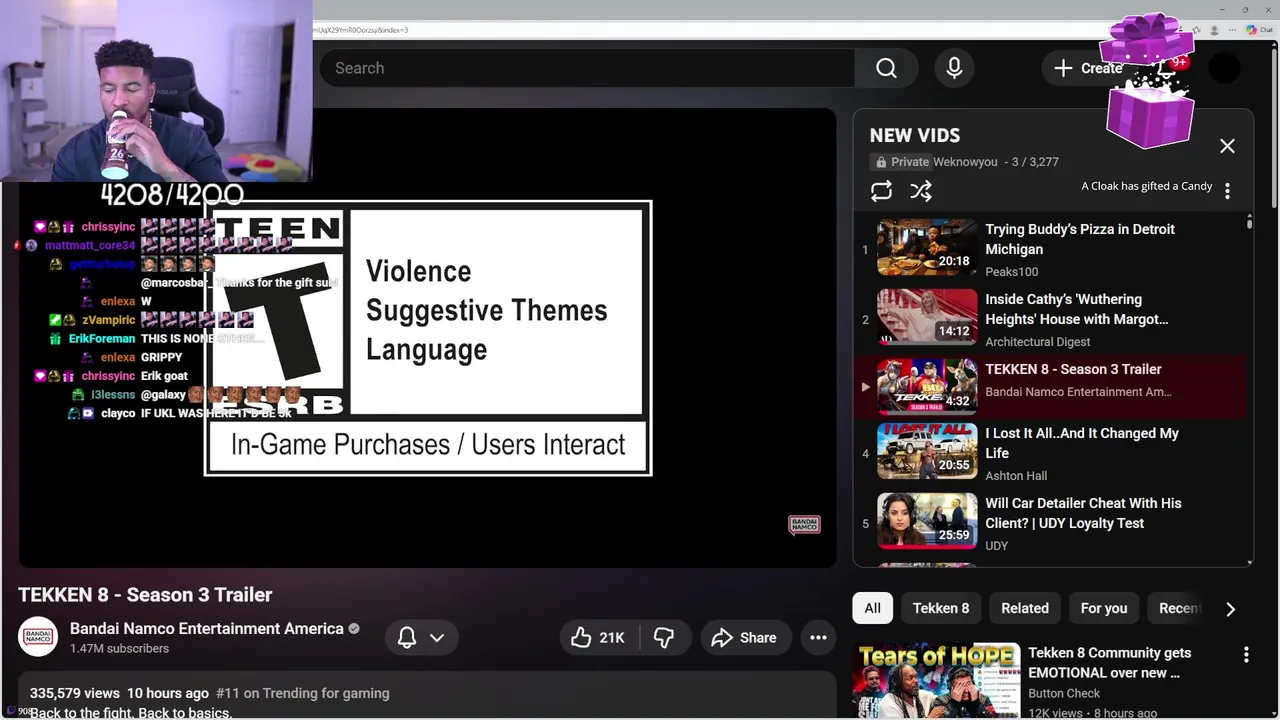
Task: Activate voice search microphone
Action: click(x=954, y=68)
